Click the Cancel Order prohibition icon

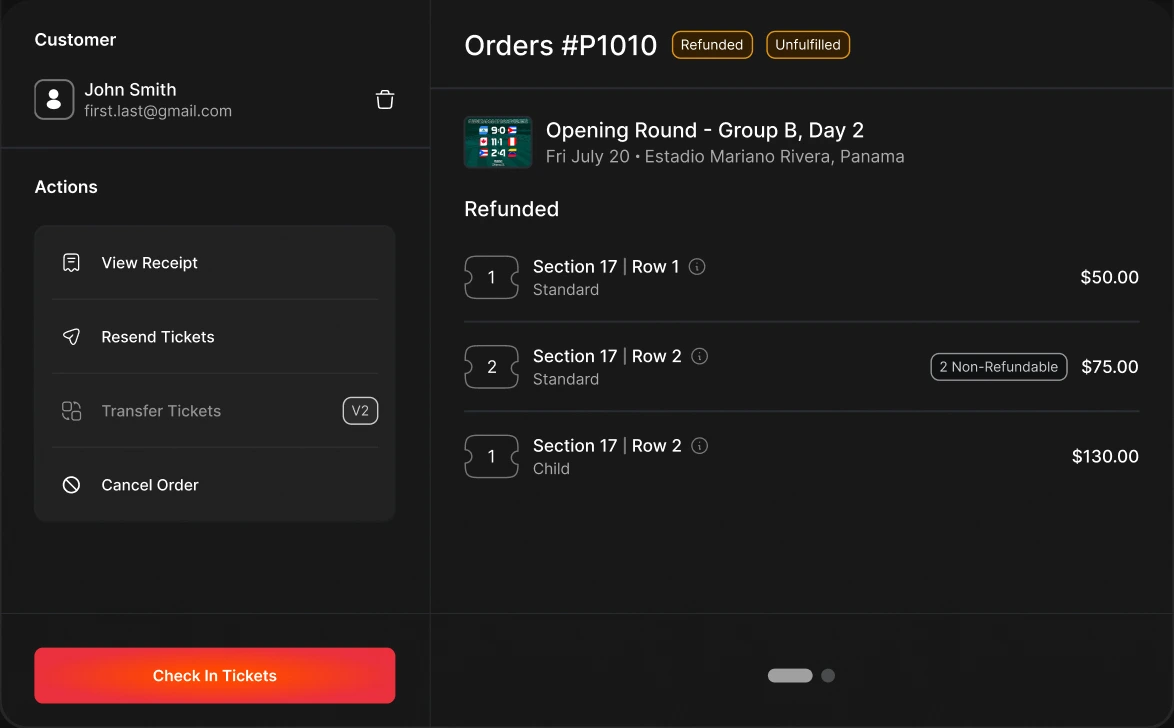coord(71,485)
